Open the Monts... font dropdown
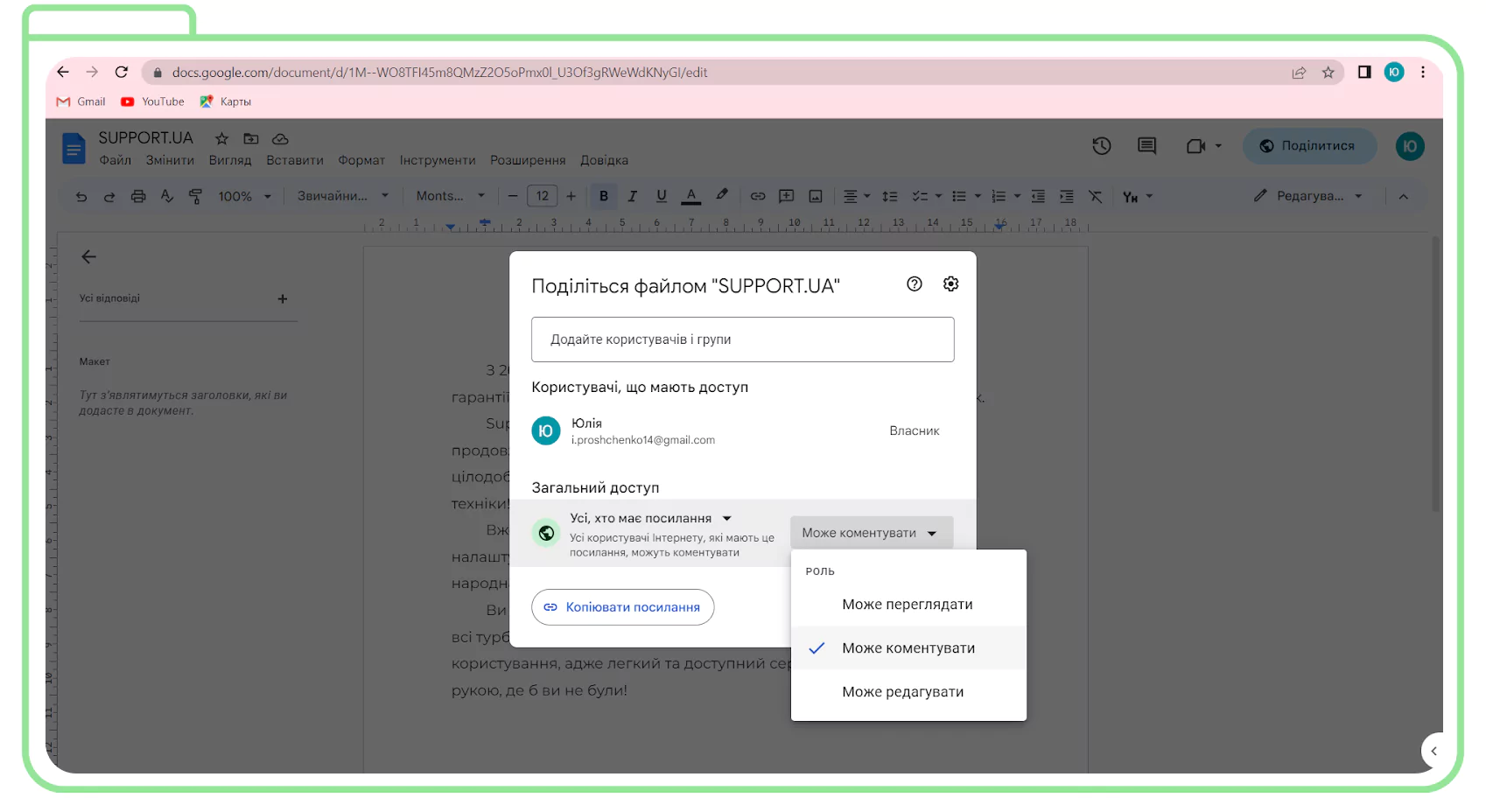This screenshot has height=812, width=1486. point(450,196)
